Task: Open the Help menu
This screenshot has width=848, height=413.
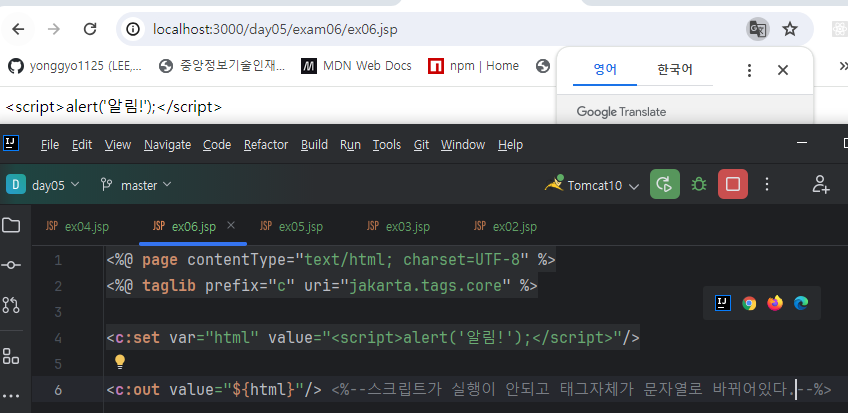Action: (x=510, y=145)
